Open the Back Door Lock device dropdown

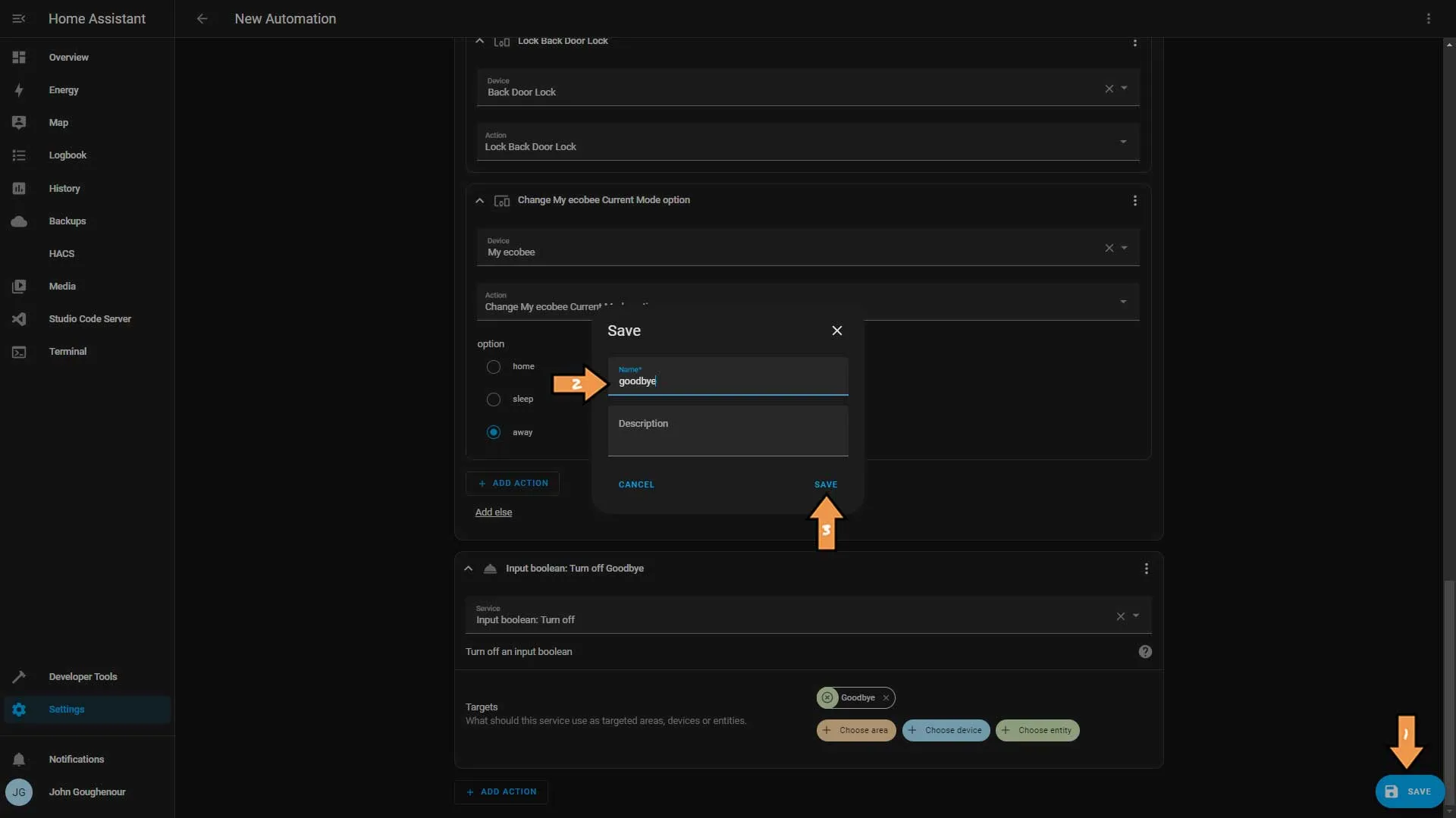[x=1124, y=89]
